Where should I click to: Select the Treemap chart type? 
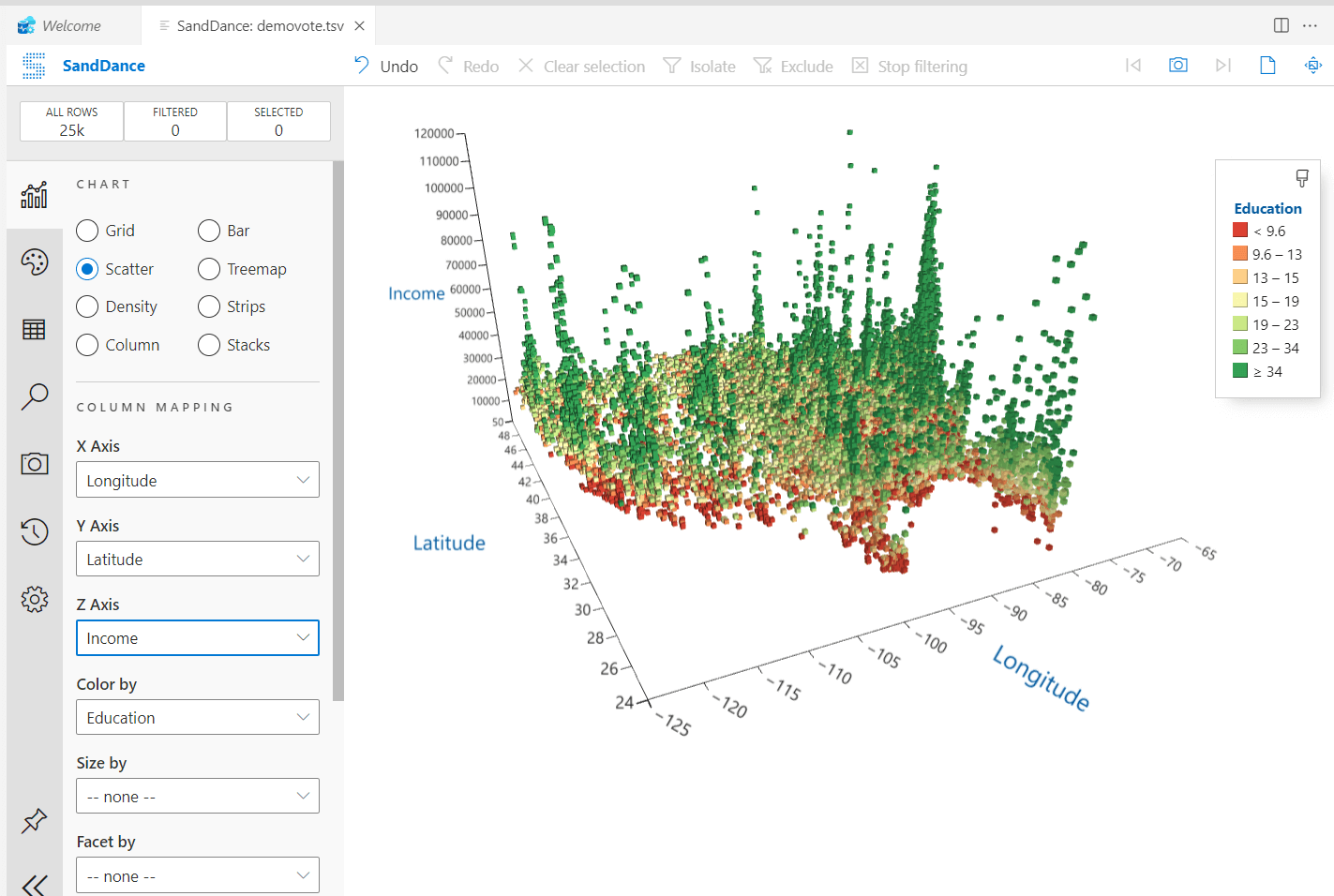coord(209,269)
